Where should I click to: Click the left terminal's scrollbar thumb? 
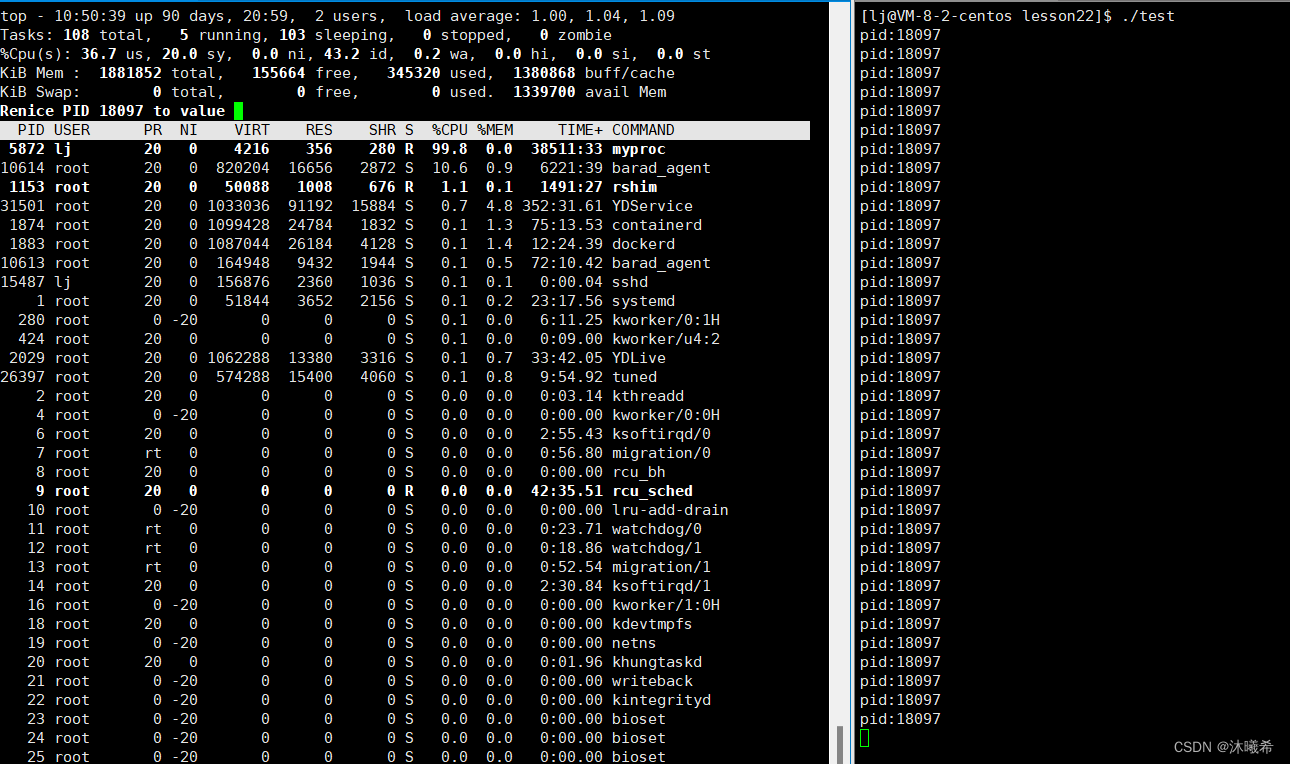(840, 745)
